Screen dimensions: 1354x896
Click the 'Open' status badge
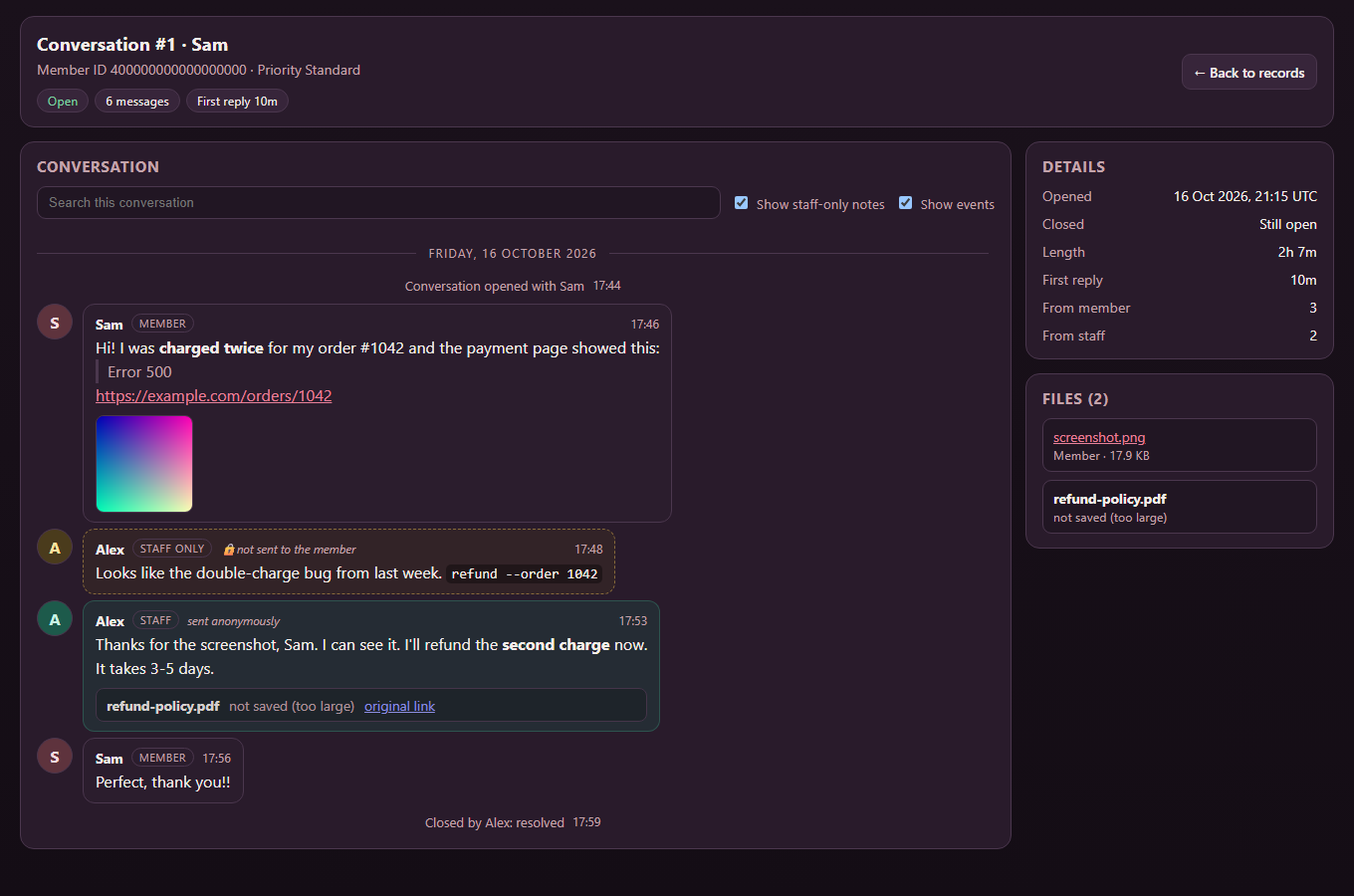63,101
